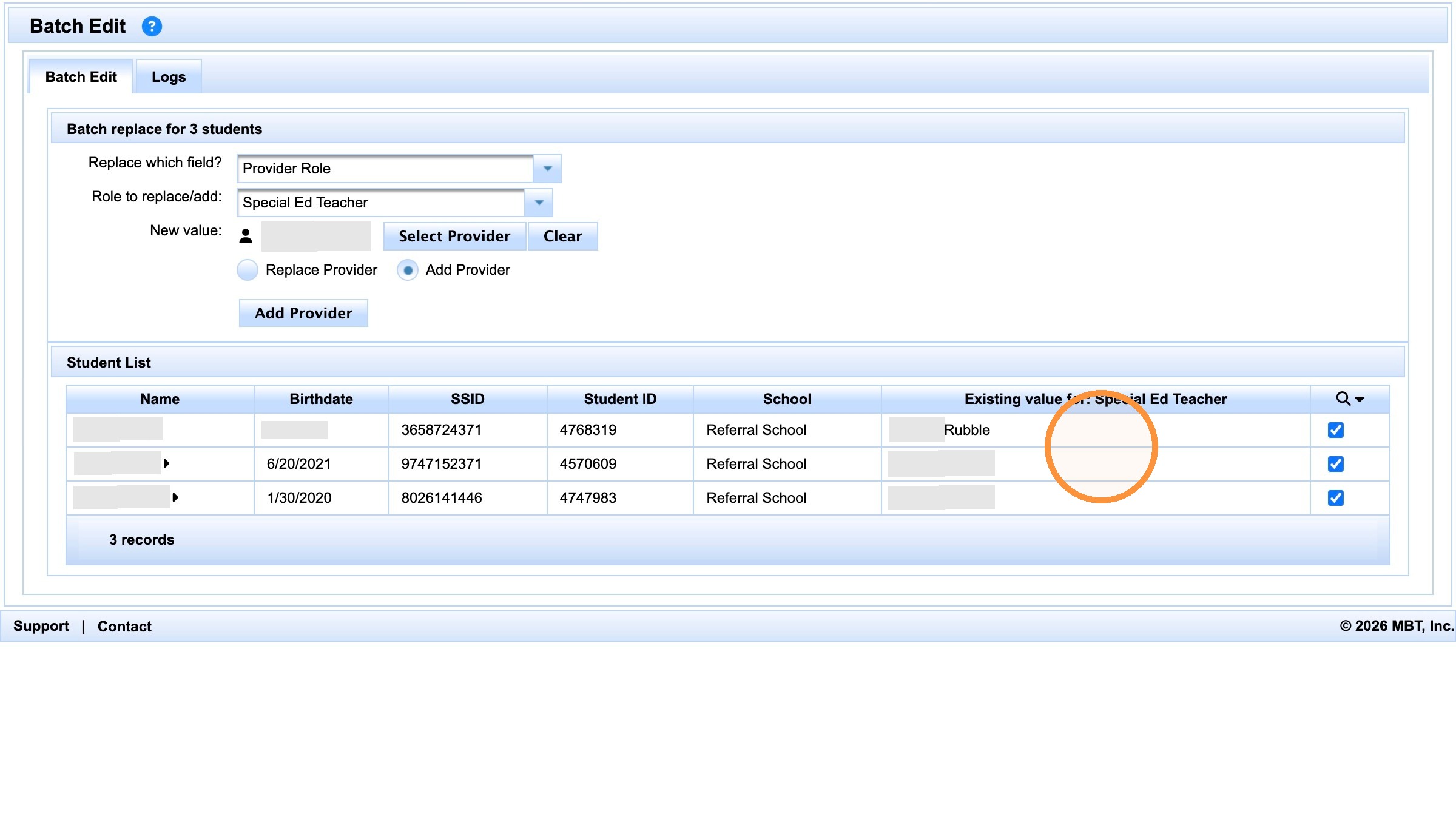Open the Special Ed Teacher role dropdown arrow
This screenshot has width=1456, height=814.
point(539,203)
